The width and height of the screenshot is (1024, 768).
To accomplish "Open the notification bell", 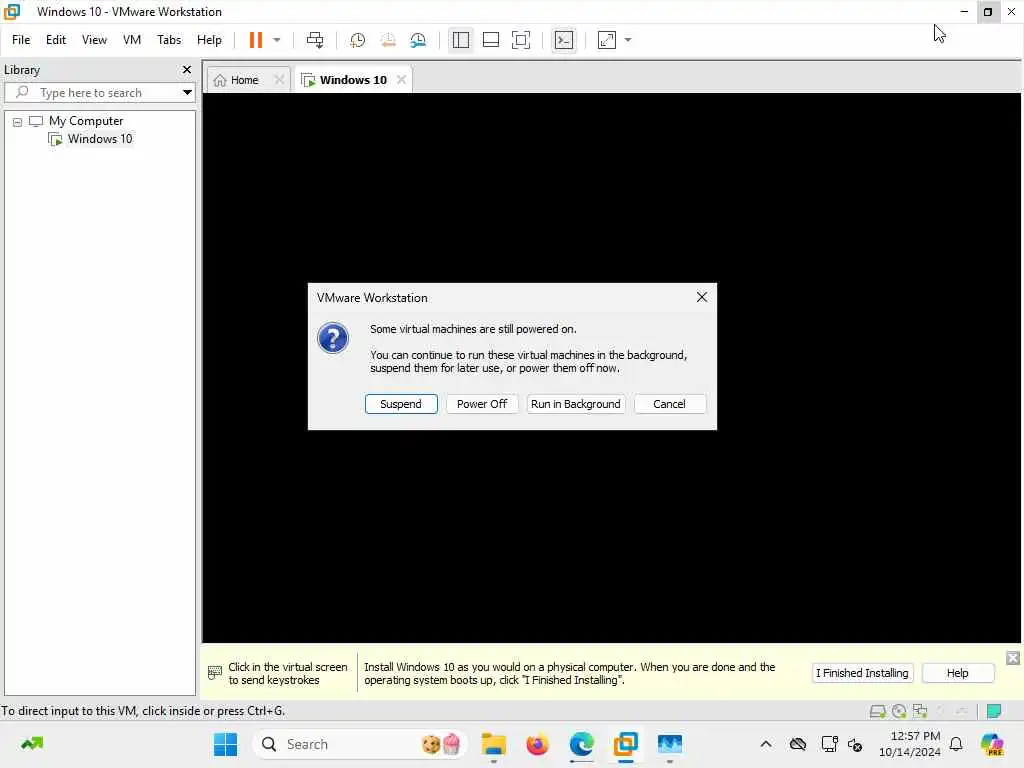I will click(x=956, y=744).
